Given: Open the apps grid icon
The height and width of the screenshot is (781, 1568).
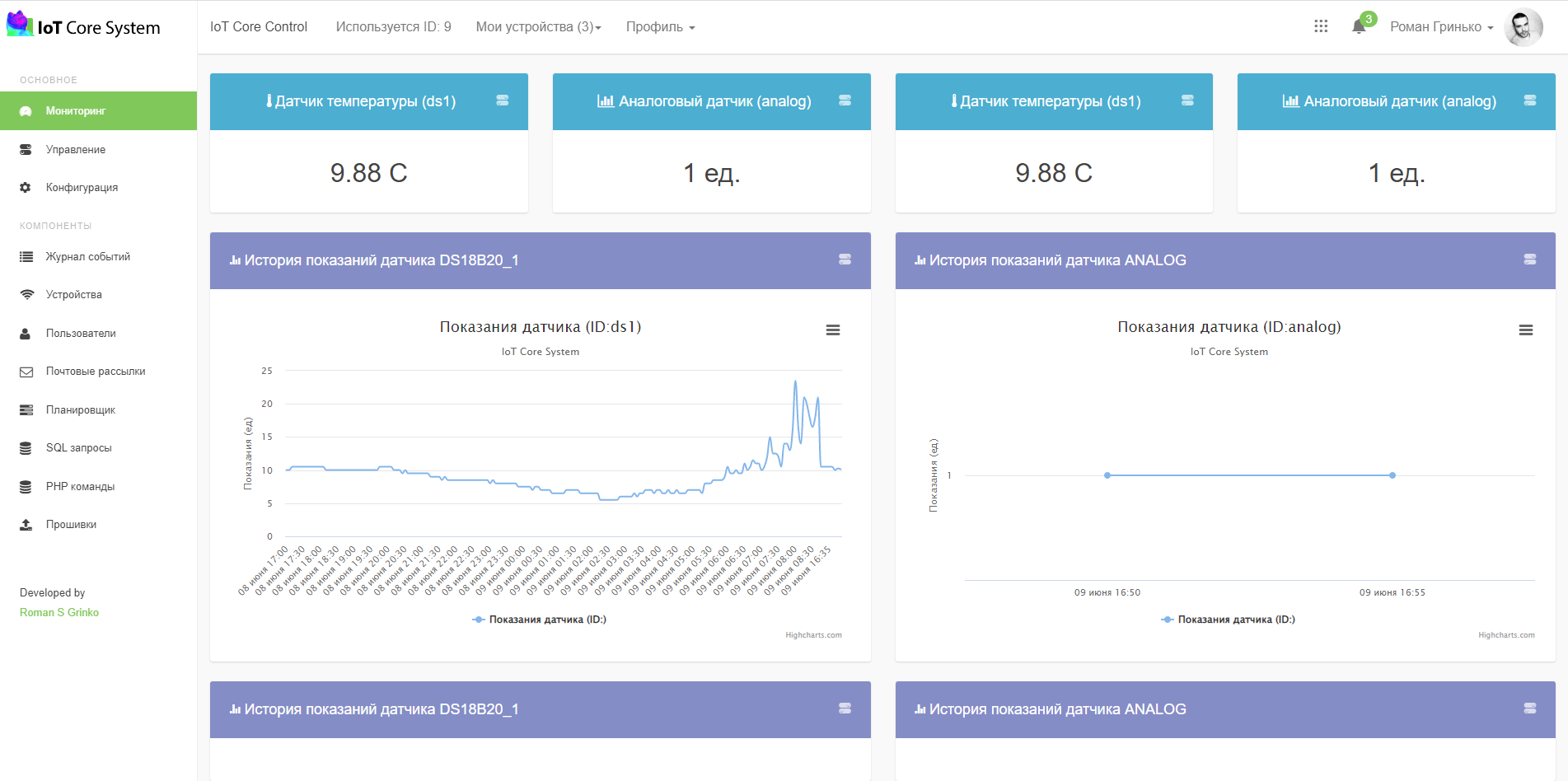Looking at the screenshot, I should [x=1321, y=26].
